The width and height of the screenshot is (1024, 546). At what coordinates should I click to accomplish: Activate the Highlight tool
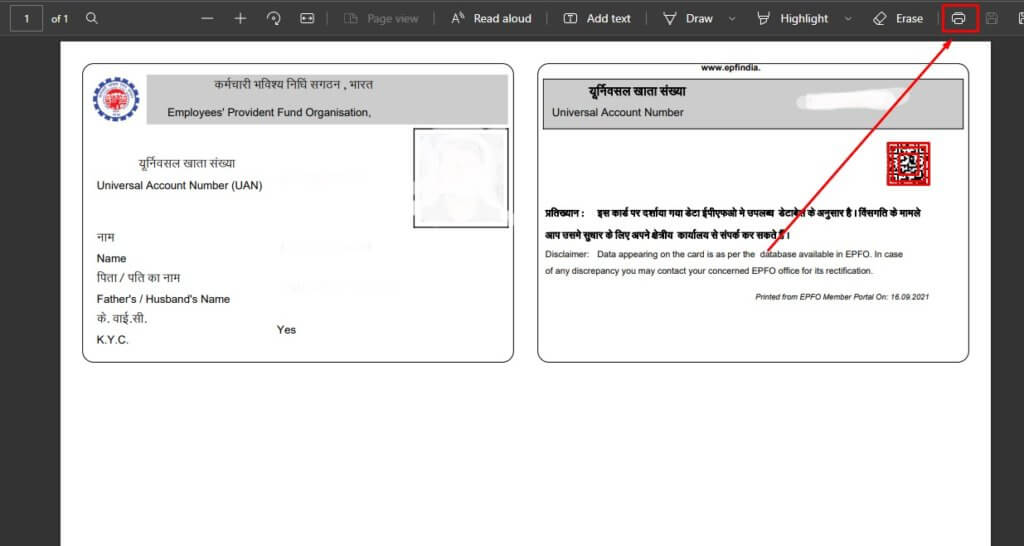pos(792,18)
